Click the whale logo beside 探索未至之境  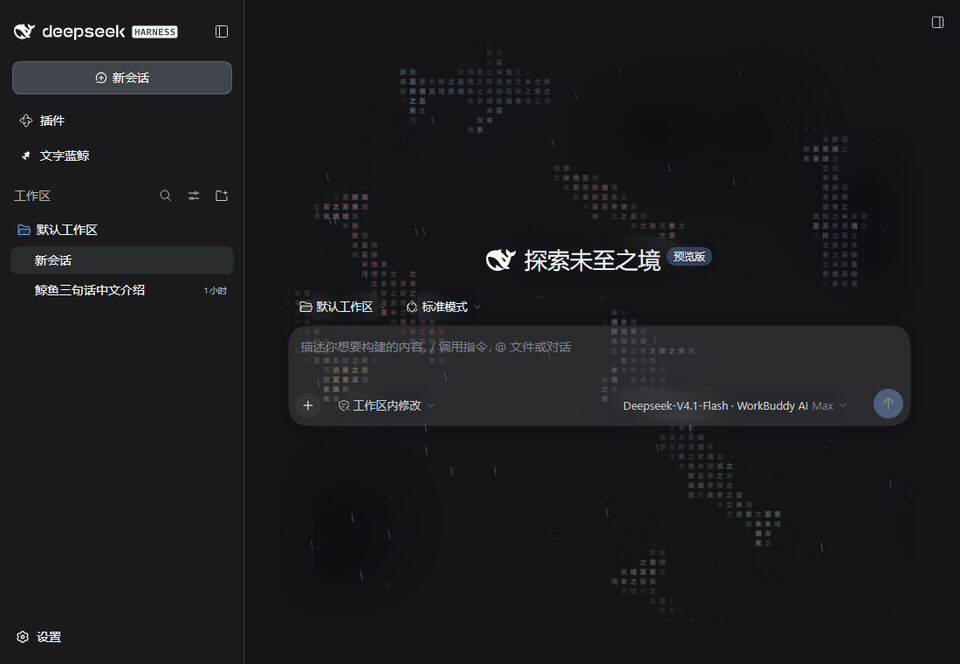[x=501, y=260]
